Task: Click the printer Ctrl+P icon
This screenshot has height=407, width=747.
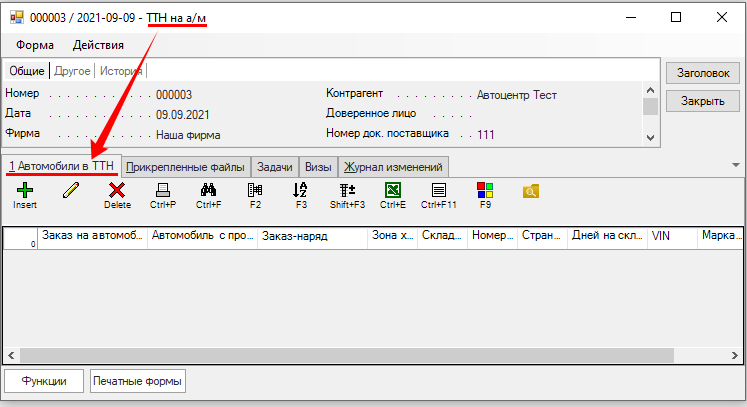Action: (163, 190)
